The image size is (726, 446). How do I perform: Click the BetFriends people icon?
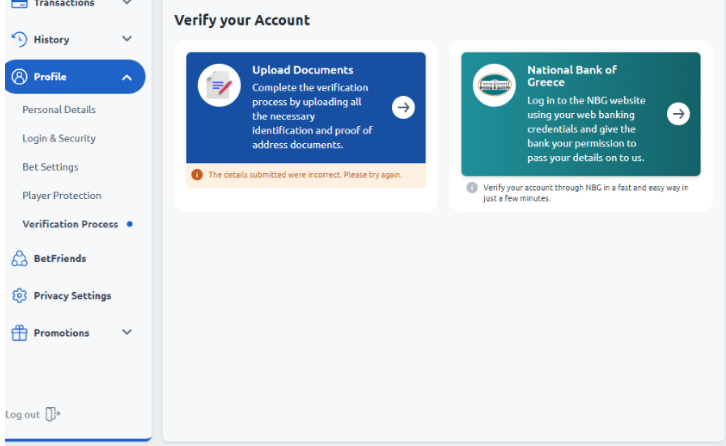click(19, 259)
